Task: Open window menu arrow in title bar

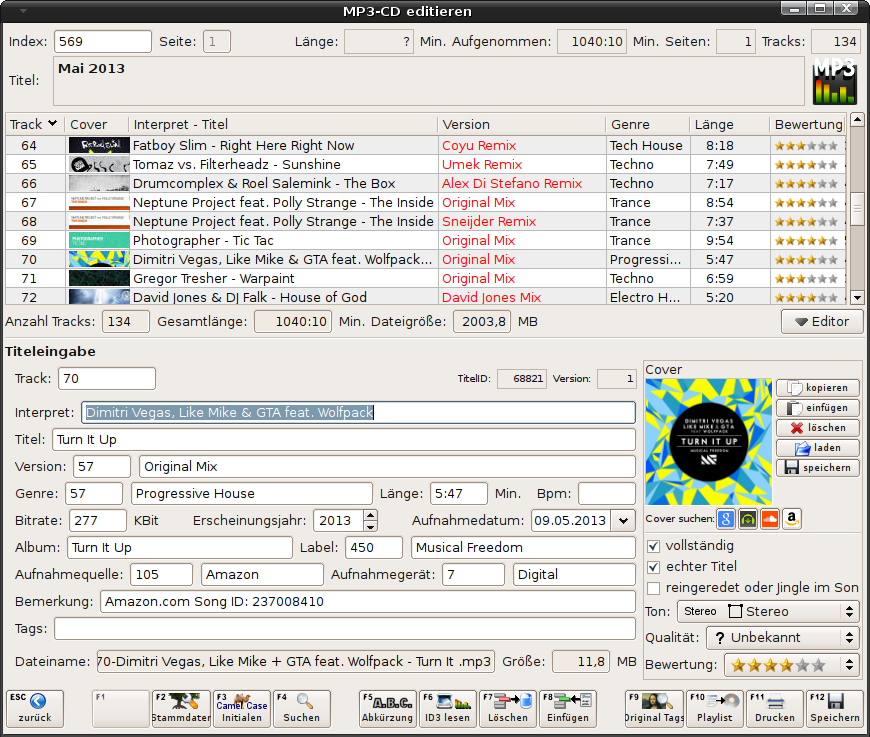Action: [23, 11]
